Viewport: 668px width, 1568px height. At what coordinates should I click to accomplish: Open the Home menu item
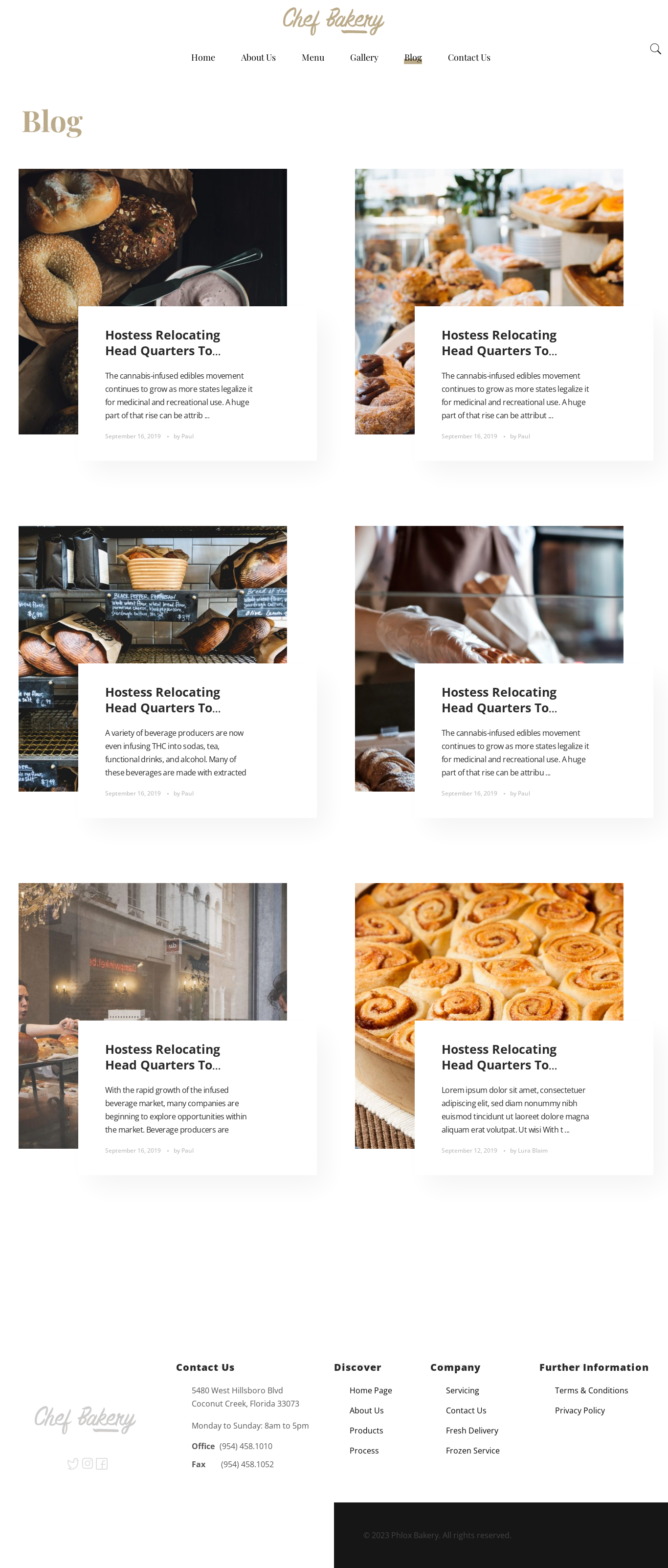point(203,57)
